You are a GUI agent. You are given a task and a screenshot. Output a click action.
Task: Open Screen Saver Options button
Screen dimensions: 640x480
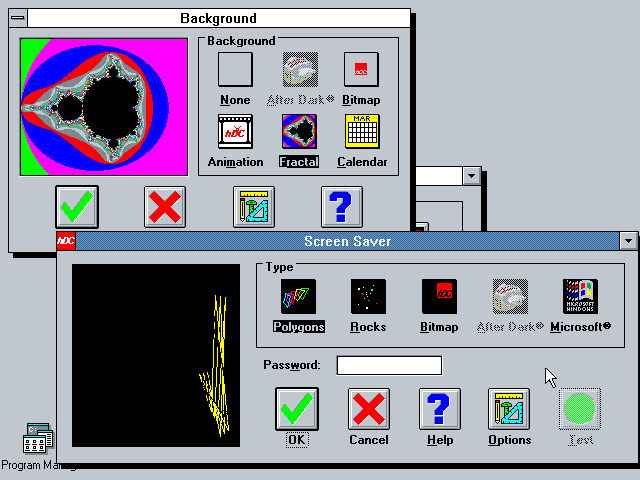pyautogui.click(x=509, y=409)
